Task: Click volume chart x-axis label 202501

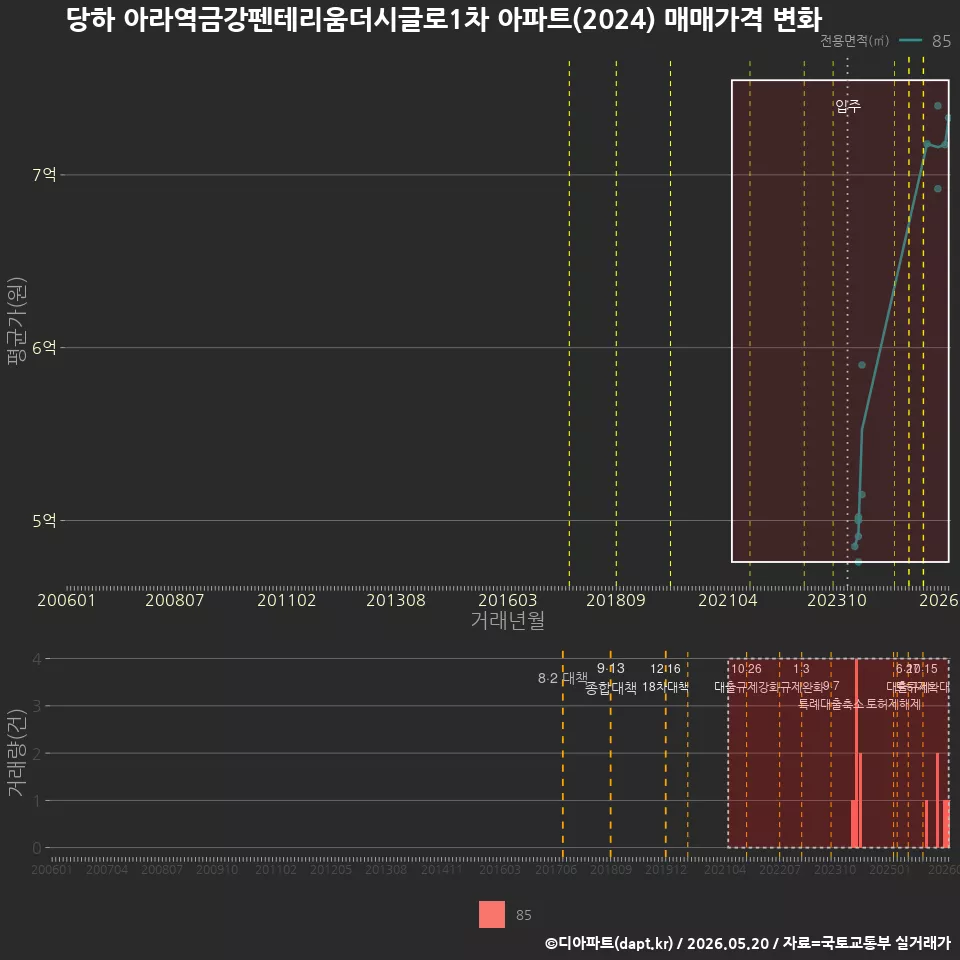Action: (x=890, y=869)
